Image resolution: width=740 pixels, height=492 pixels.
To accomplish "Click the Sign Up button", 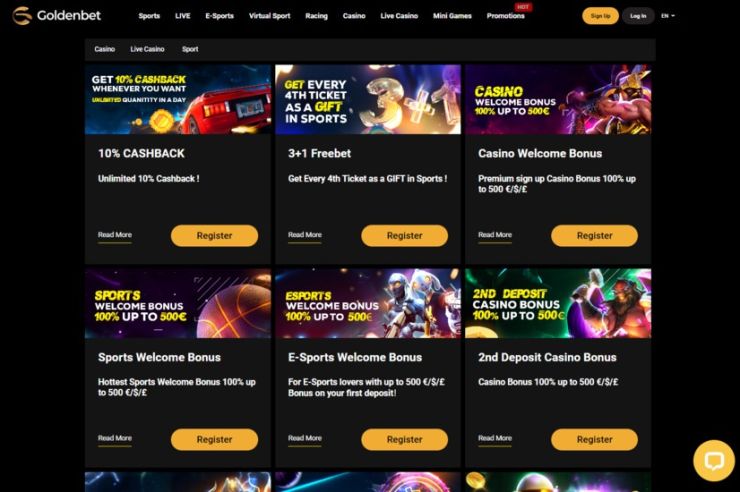I will tap(600, 16).
